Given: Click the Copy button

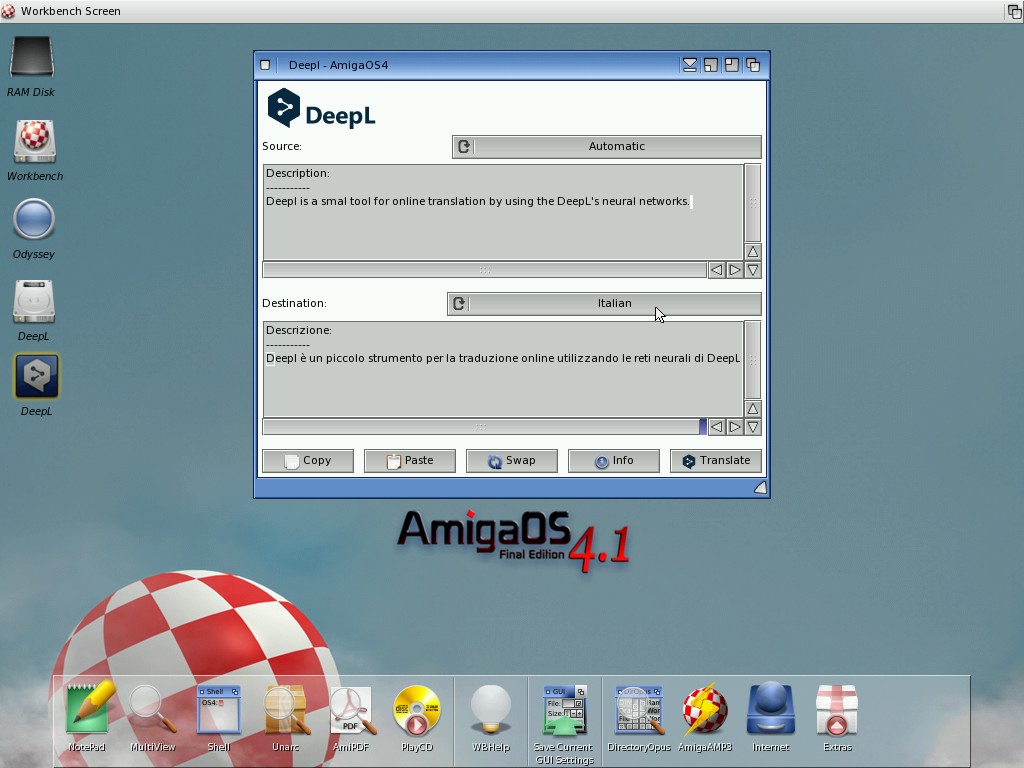Looking at the screenshot, I should point(307,461).
